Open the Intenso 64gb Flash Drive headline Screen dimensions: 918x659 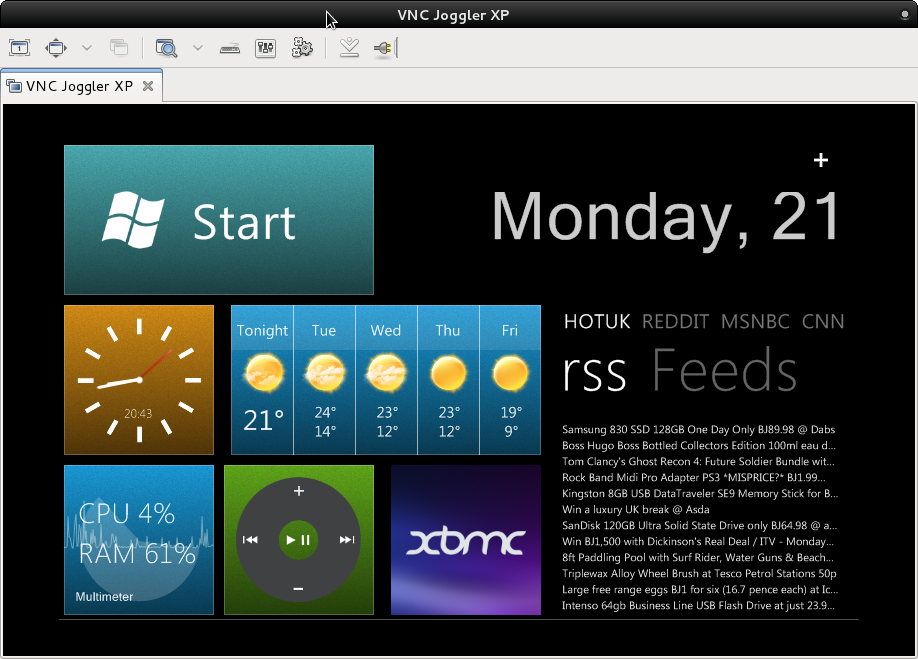tap(698, 605)
